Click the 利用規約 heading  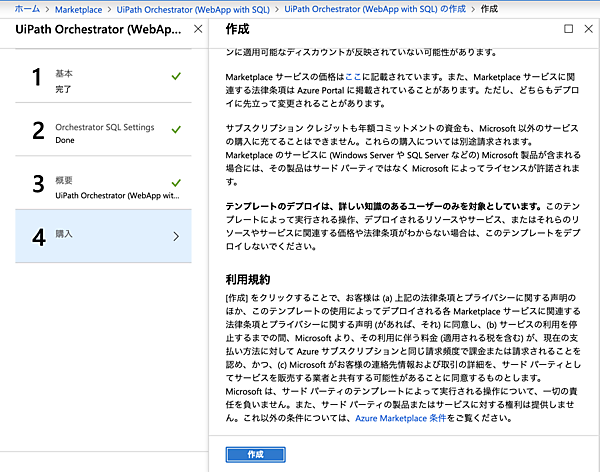(x=248, y=279)
